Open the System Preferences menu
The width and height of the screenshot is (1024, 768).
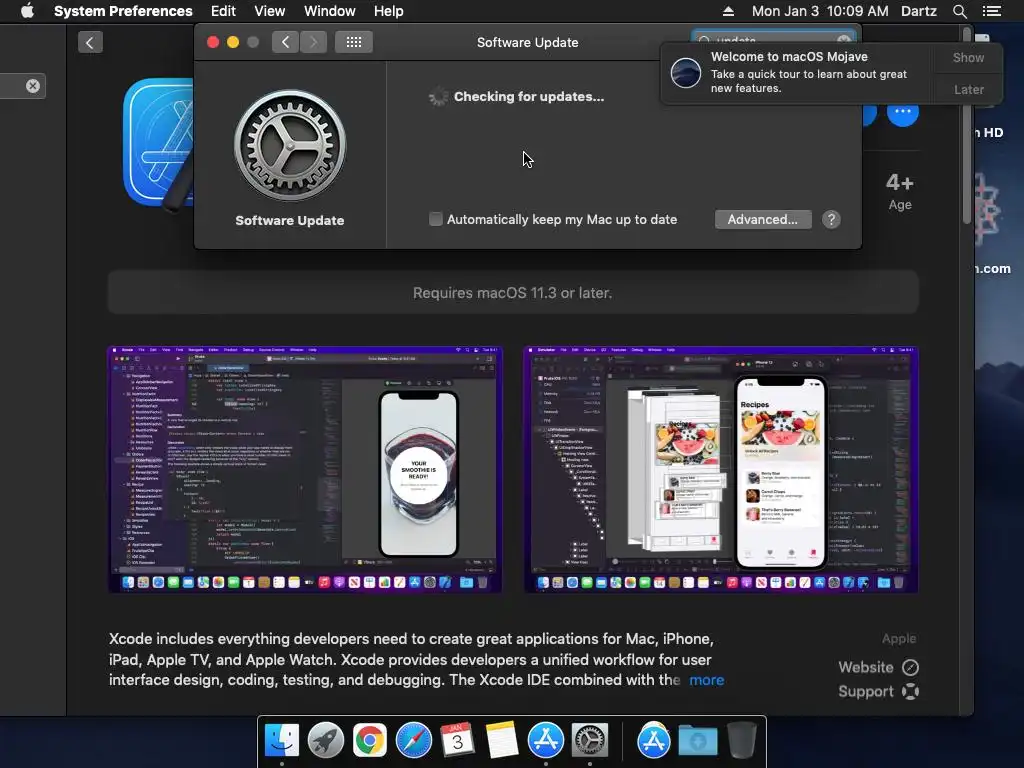point(123,11)
